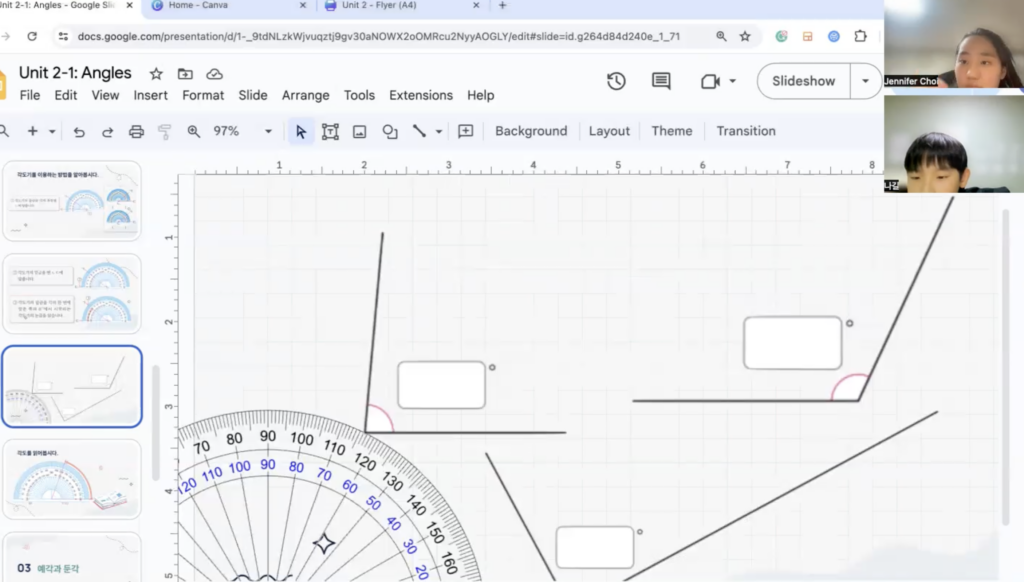Select the Text box tool

click(330, 131)
